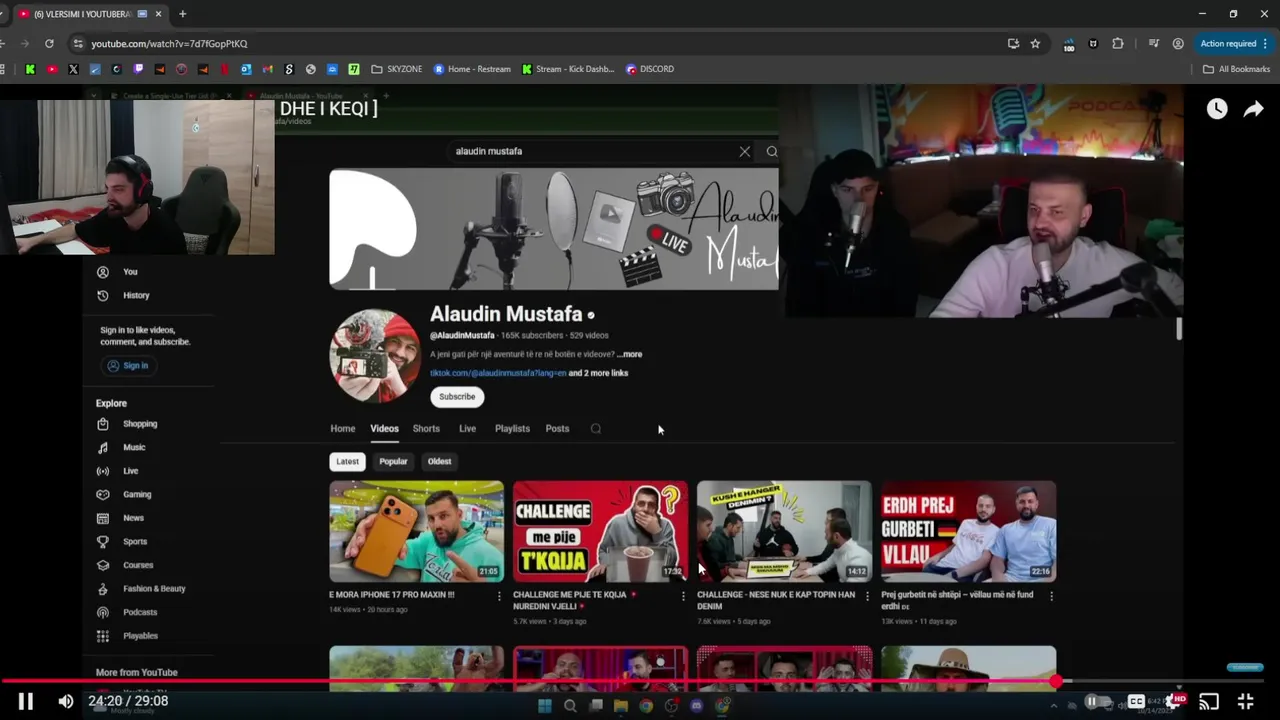Bookmark this page with the star icon
This screenshot has width=1280, height=720.
pyautogui.click(x=1035, y=43)
